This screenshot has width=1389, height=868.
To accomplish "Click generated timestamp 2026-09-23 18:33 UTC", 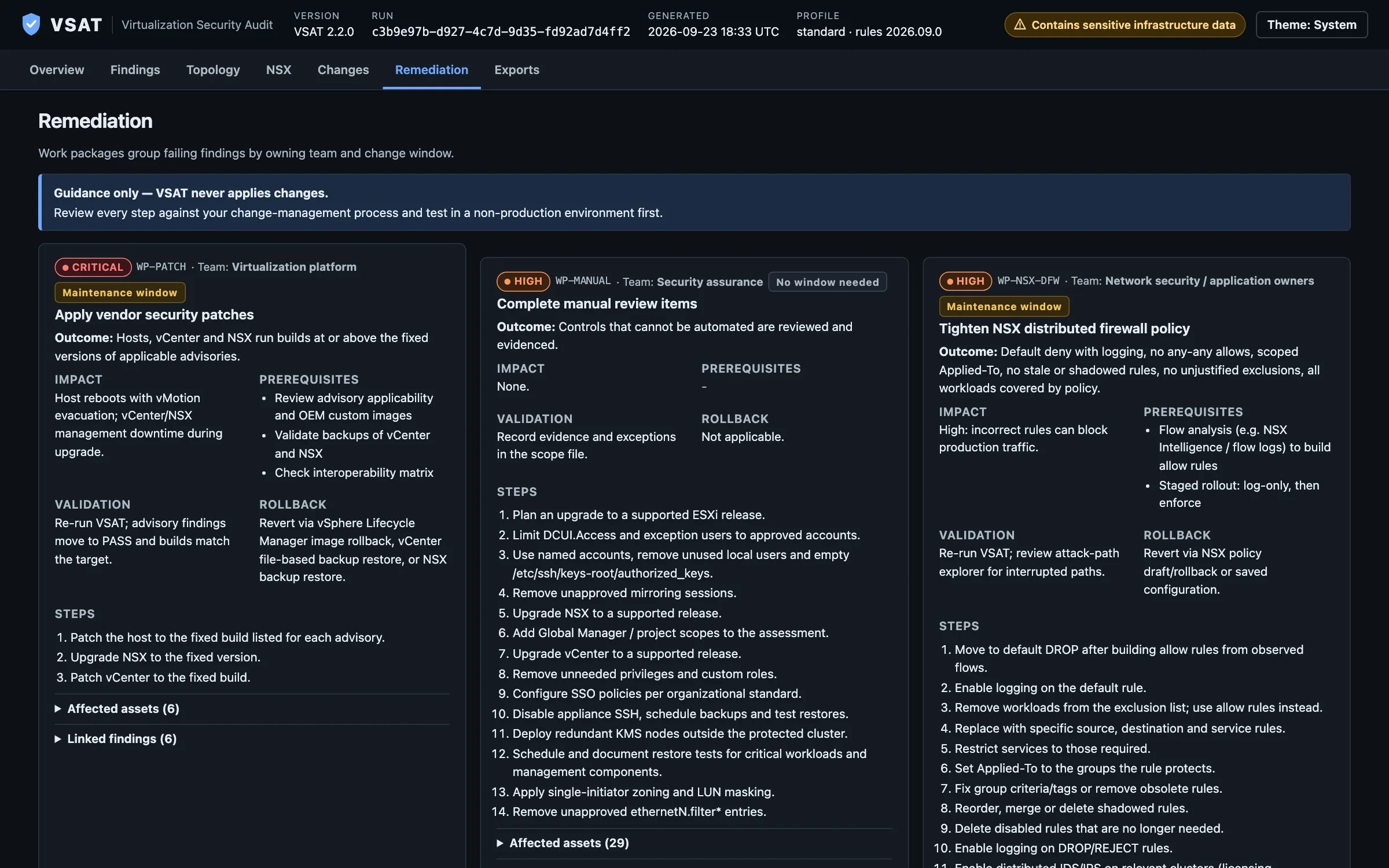I will point(713,32).
